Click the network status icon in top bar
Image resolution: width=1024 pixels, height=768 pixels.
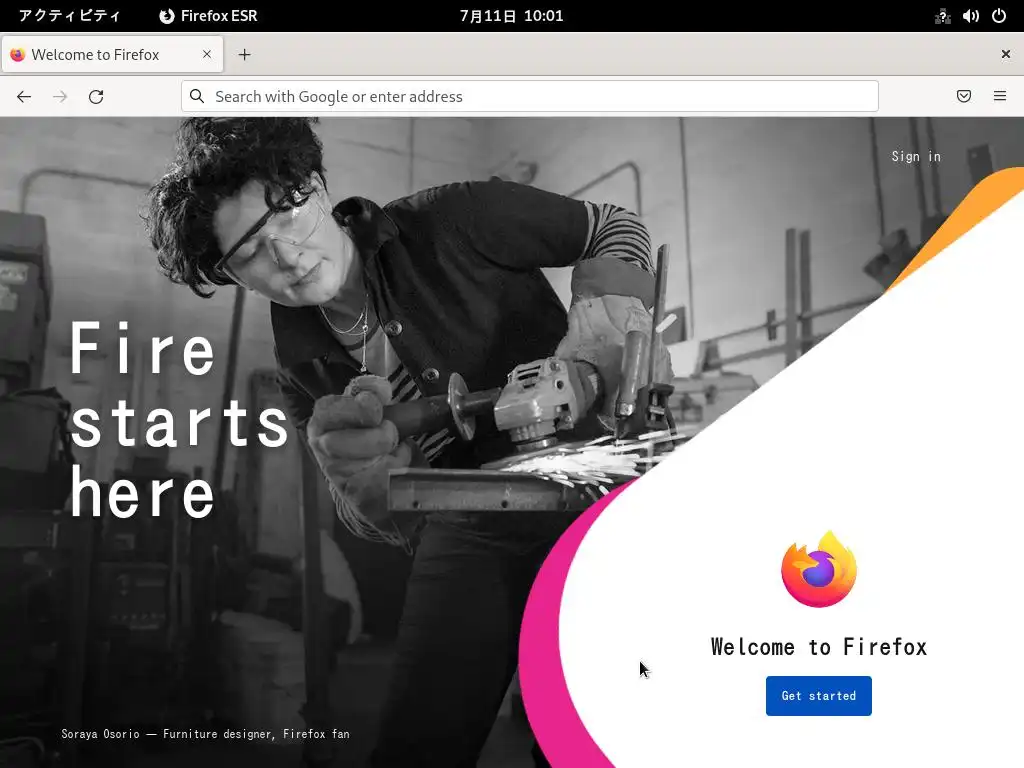tap(942, 16)
